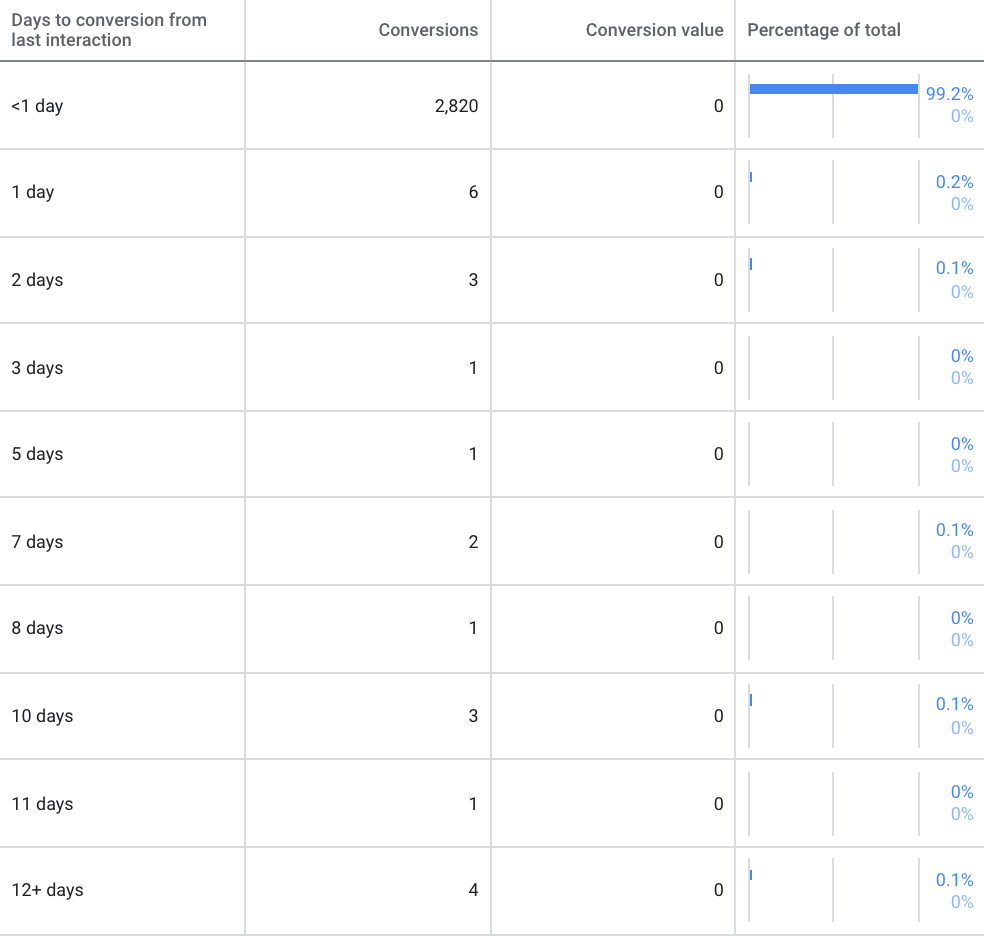Click the "5 days" row label

[x=37, y=454]
